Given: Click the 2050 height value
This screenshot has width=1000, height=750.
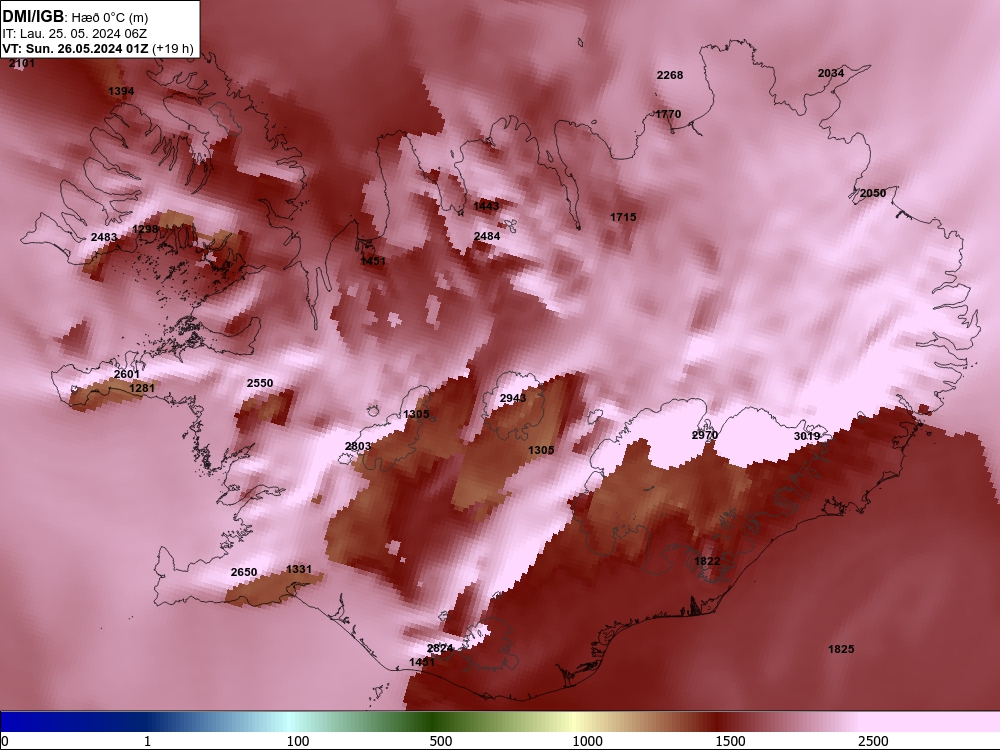Looking at the screenshot, I should tap(873, 193).
